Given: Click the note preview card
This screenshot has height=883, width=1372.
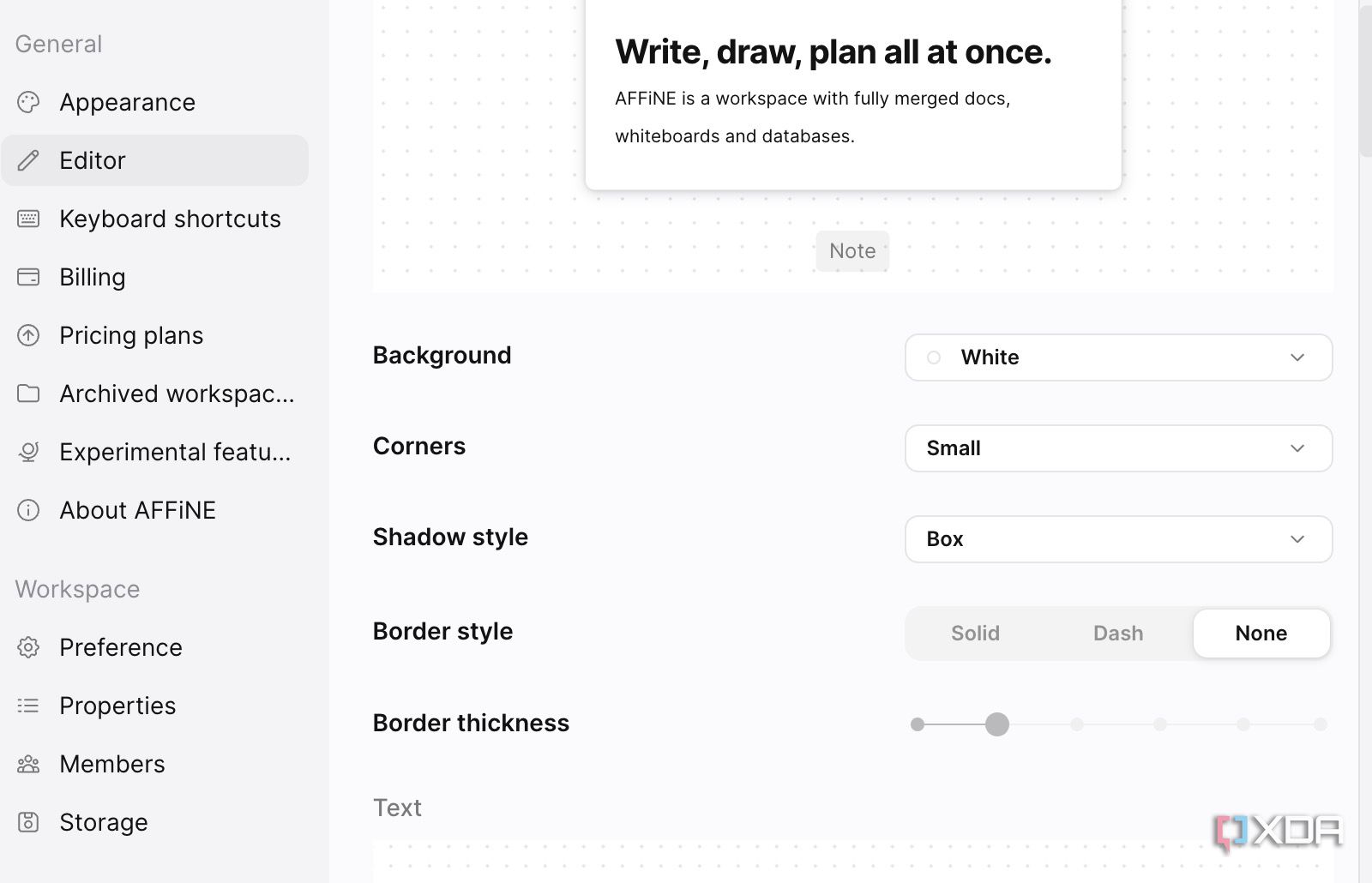Looking at the screenshot, I should click(x=852, y=94).
